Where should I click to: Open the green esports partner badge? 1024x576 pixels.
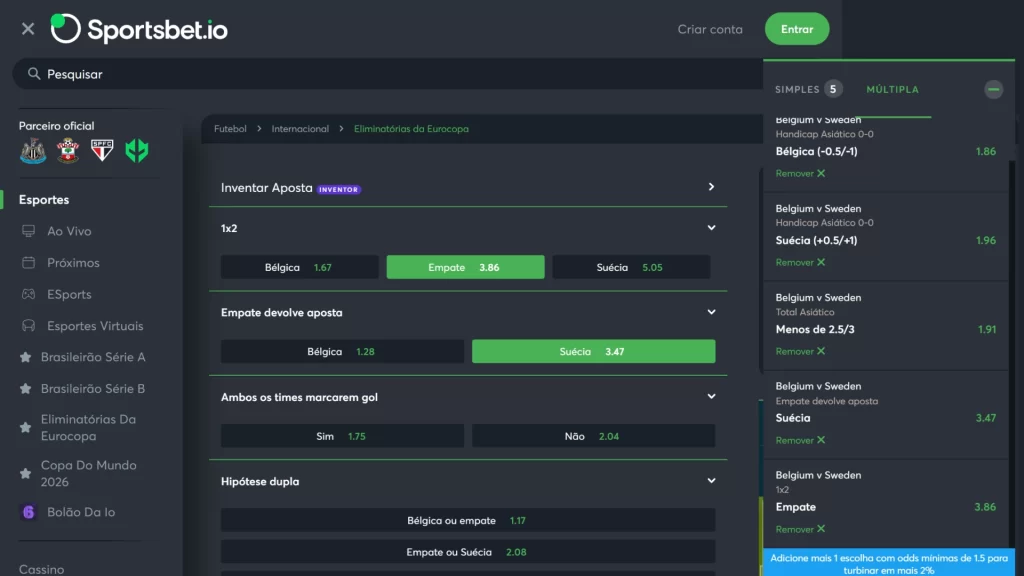tap(136, 151)
